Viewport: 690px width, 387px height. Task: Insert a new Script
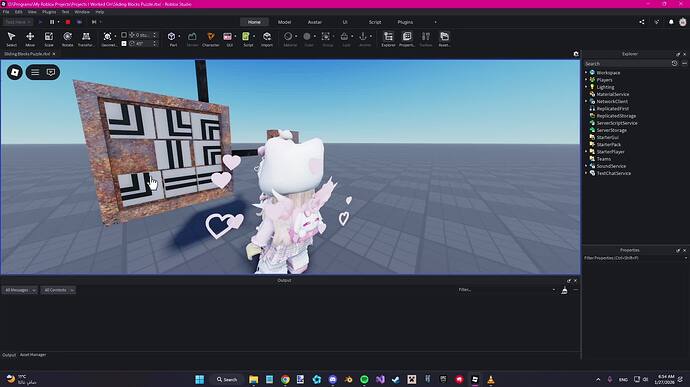246,39
